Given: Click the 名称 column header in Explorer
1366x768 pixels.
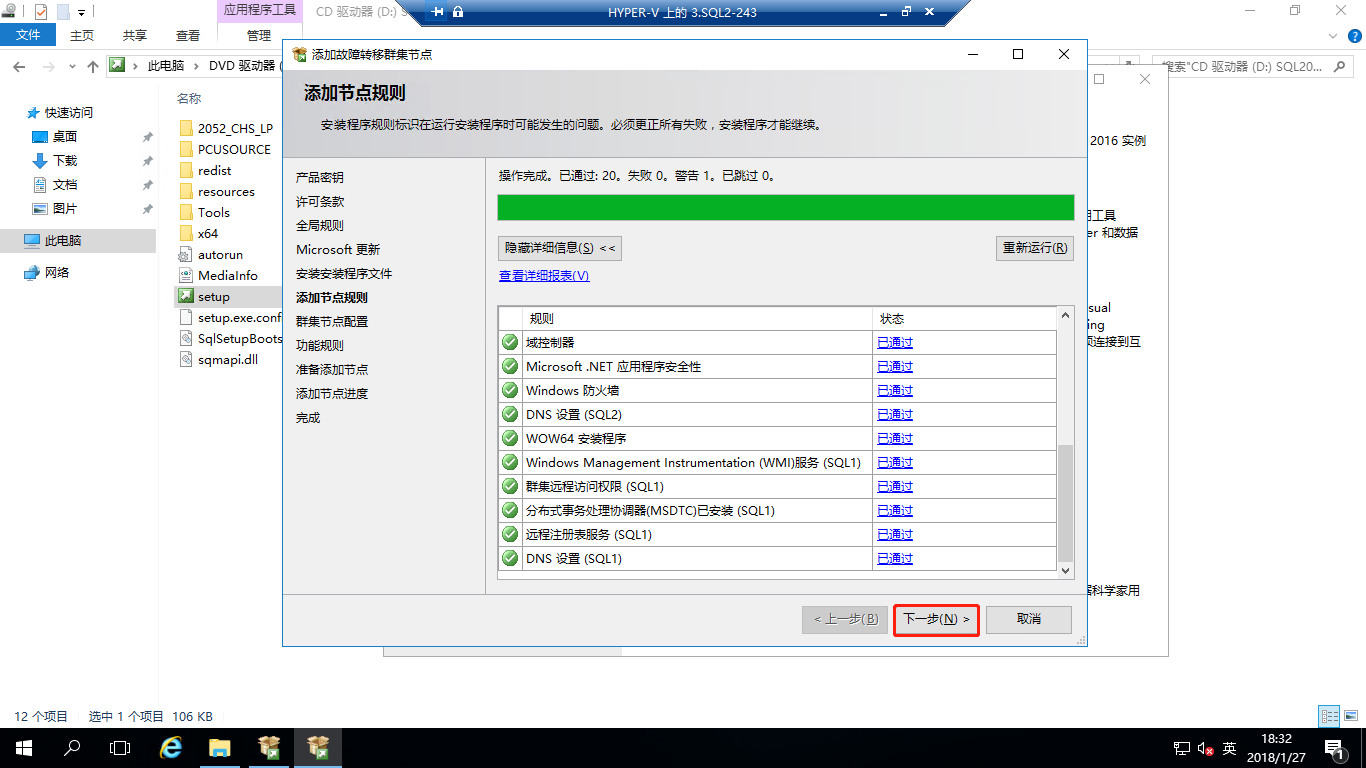Looking at the screenshot, I should [189, 98].
